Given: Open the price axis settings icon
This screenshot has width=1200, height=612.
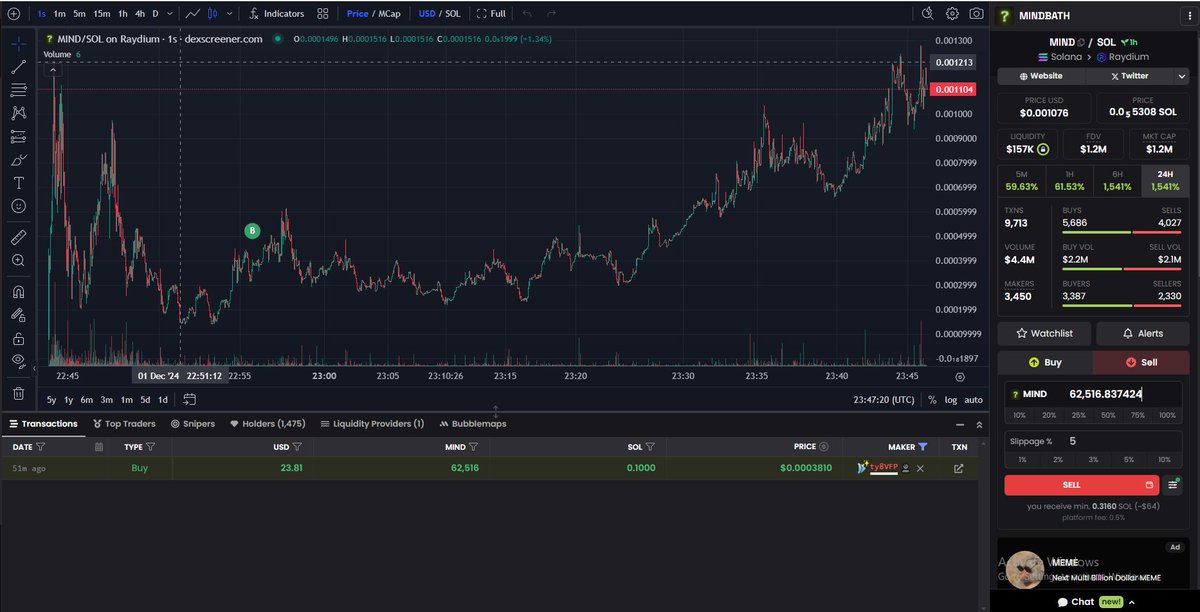Looking at the screenshot, I should pos(960,377).
